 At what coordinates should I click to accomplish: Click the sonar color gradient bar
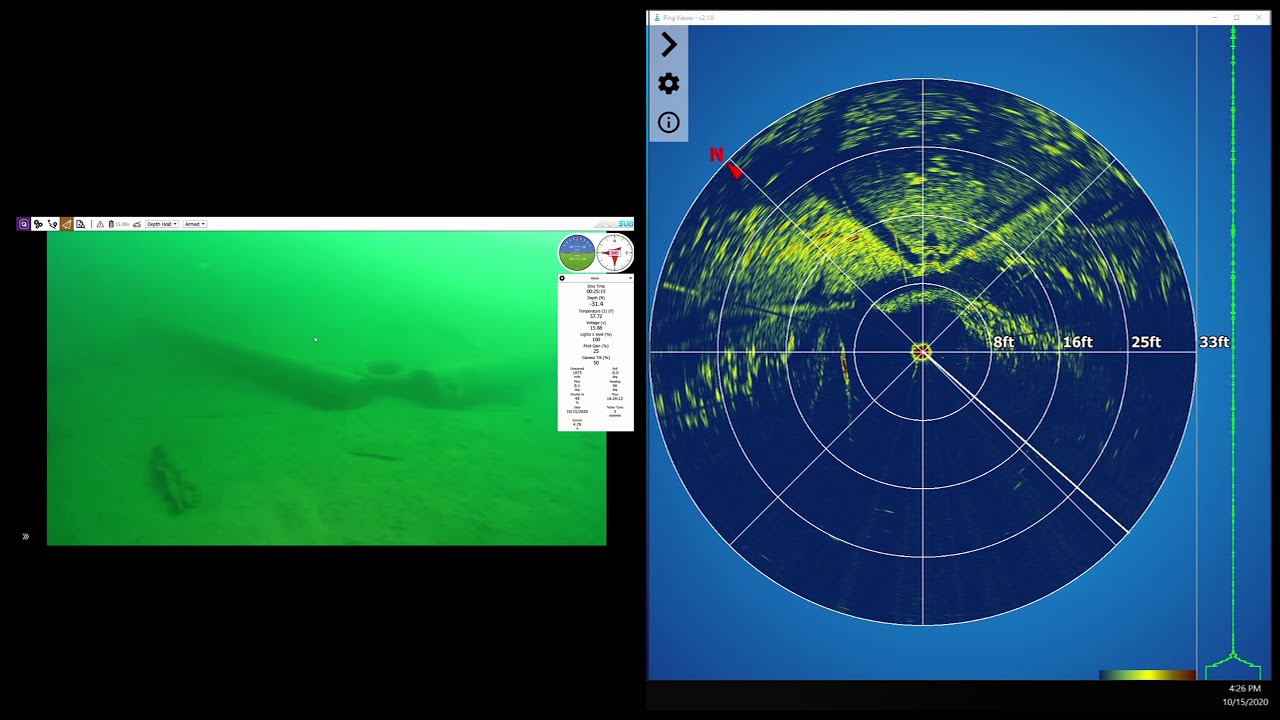coord(1147,675)
